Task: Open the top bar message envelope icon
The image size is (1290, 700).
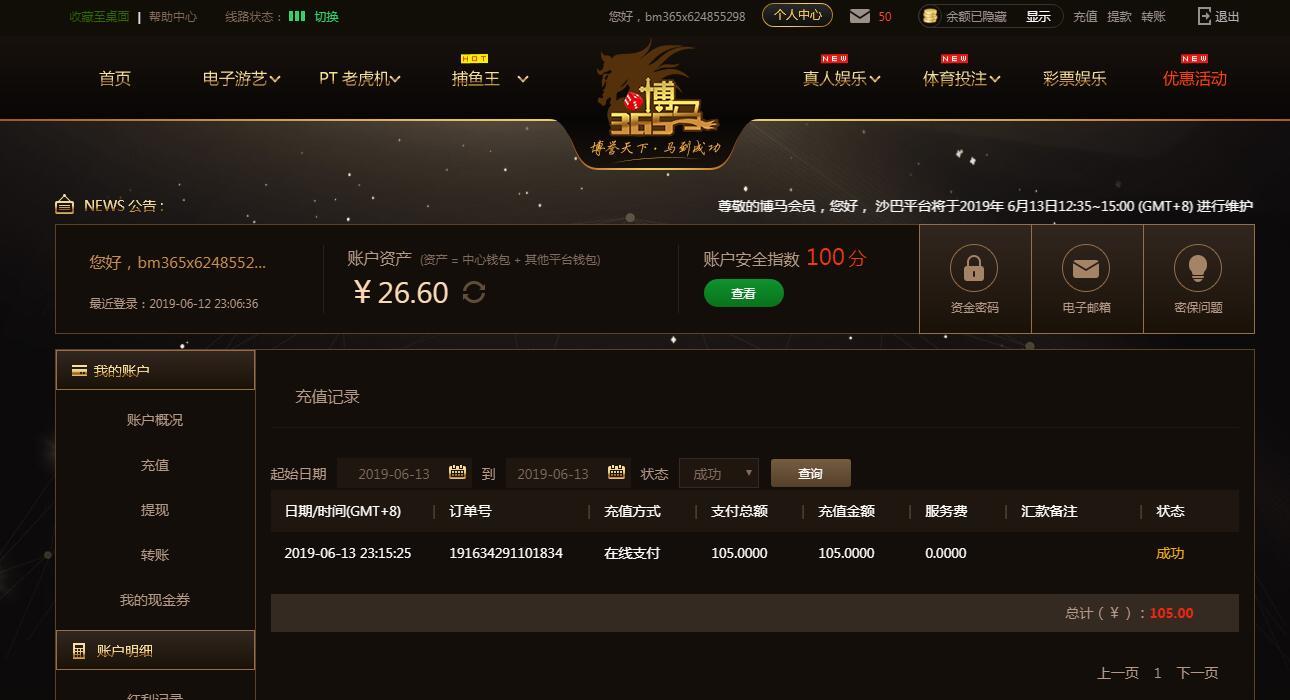Action: coord(860,16)
